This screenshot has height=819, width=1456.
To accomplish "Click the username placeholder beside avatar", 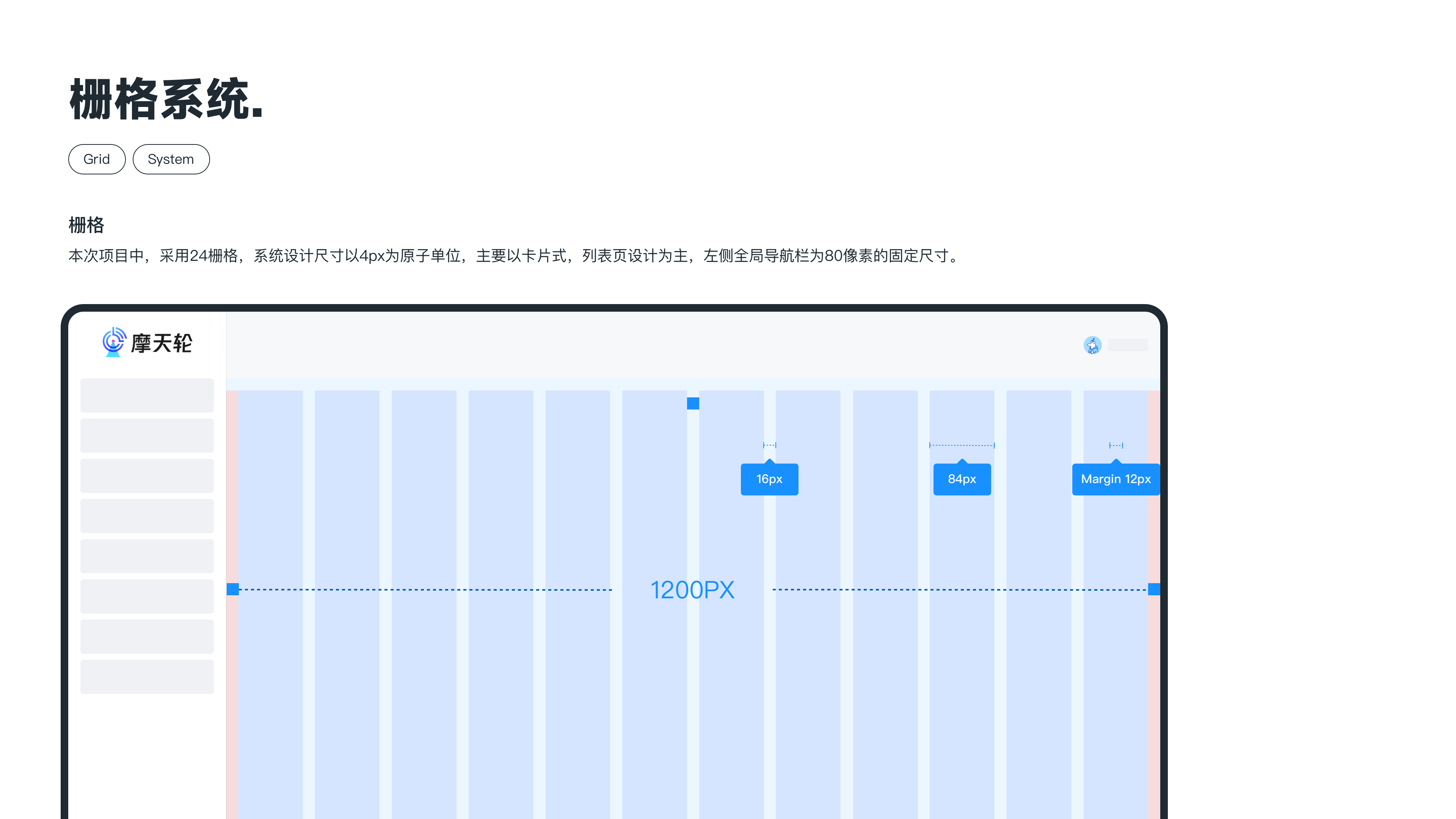I will (1127, 345).
